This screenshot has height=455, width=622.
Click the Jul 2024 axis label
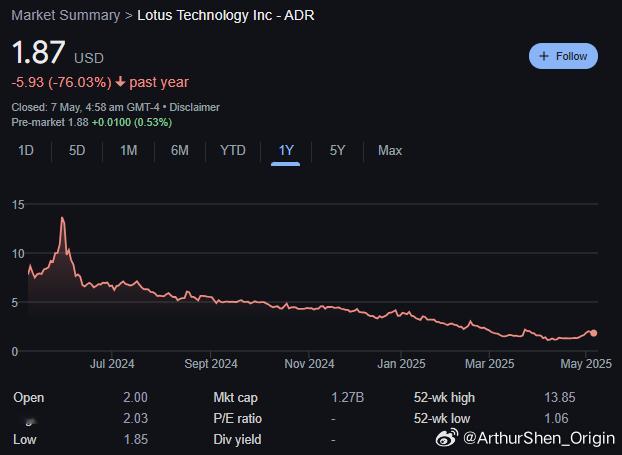(112, 364)
